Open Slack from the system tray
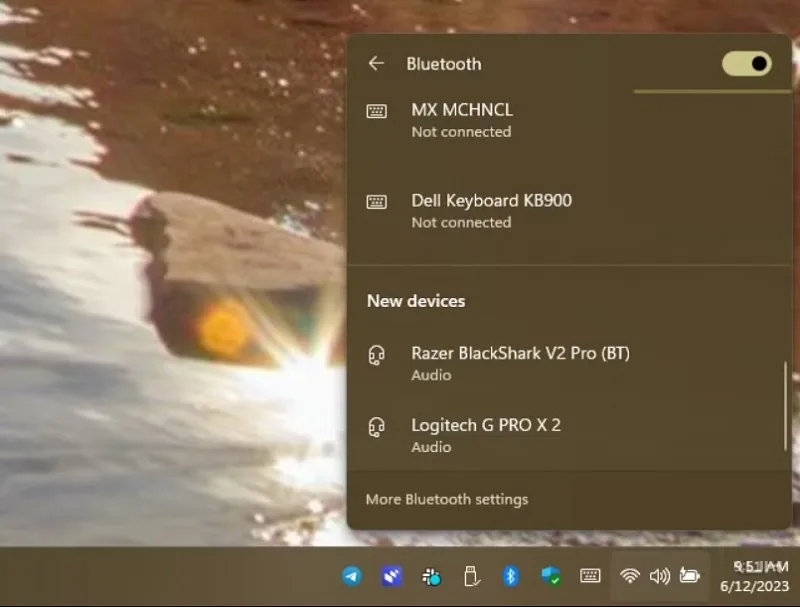 click(431, 577)
